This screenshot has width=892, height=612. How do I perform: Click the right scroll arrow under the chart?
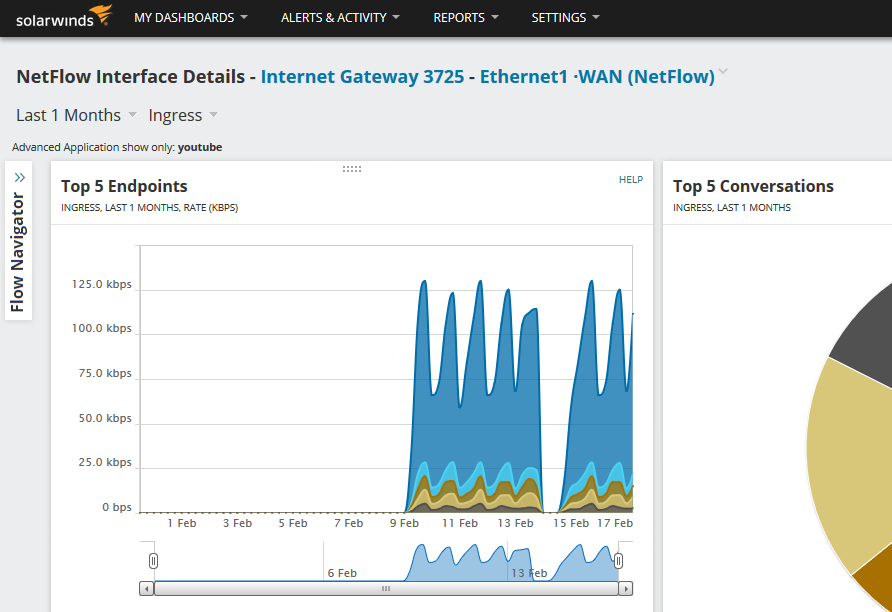pyautogui.click(x=626, y=589)
